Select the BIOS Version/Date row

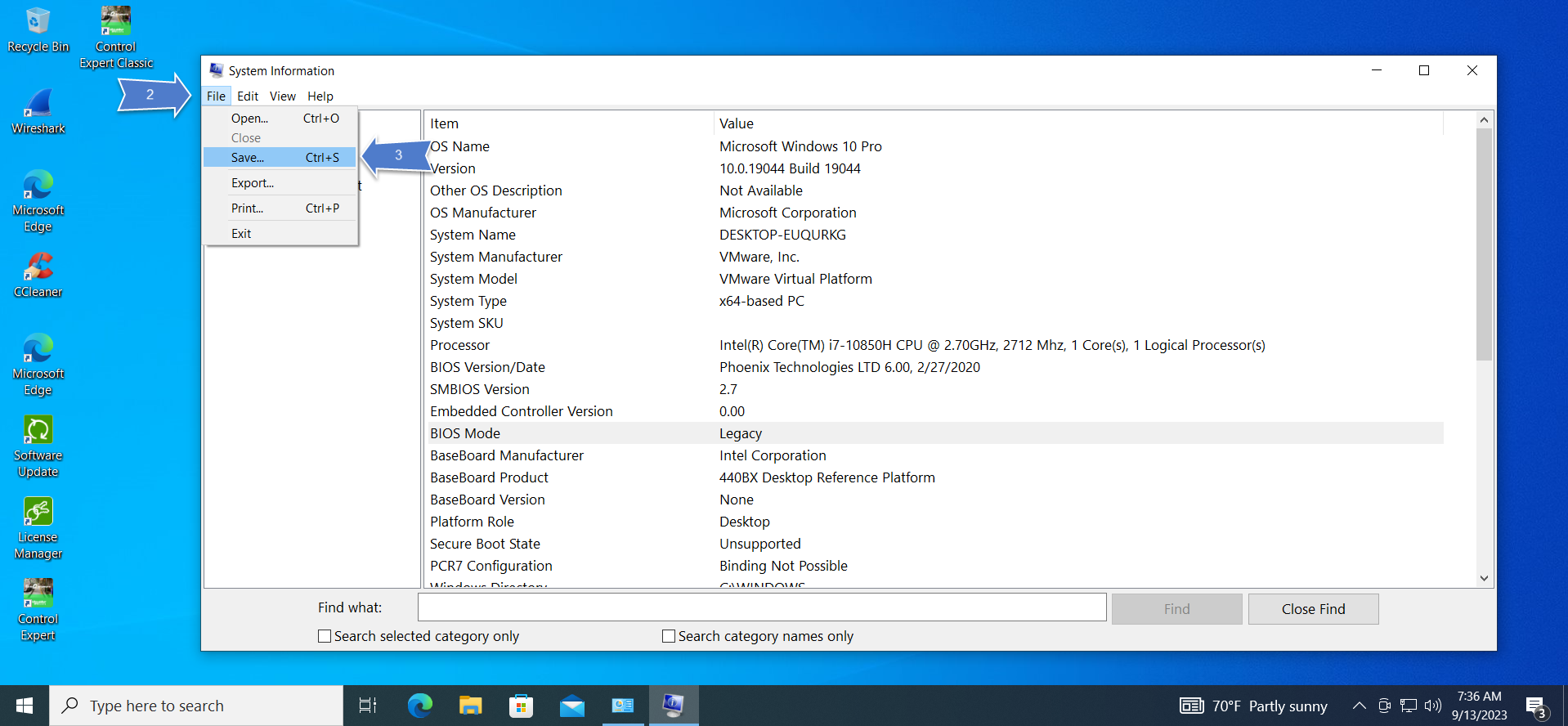(x=934, y=367)
